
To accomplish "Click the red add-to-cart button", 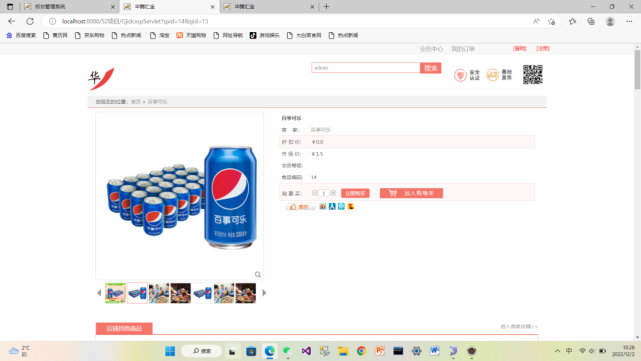I will (411, 193).
